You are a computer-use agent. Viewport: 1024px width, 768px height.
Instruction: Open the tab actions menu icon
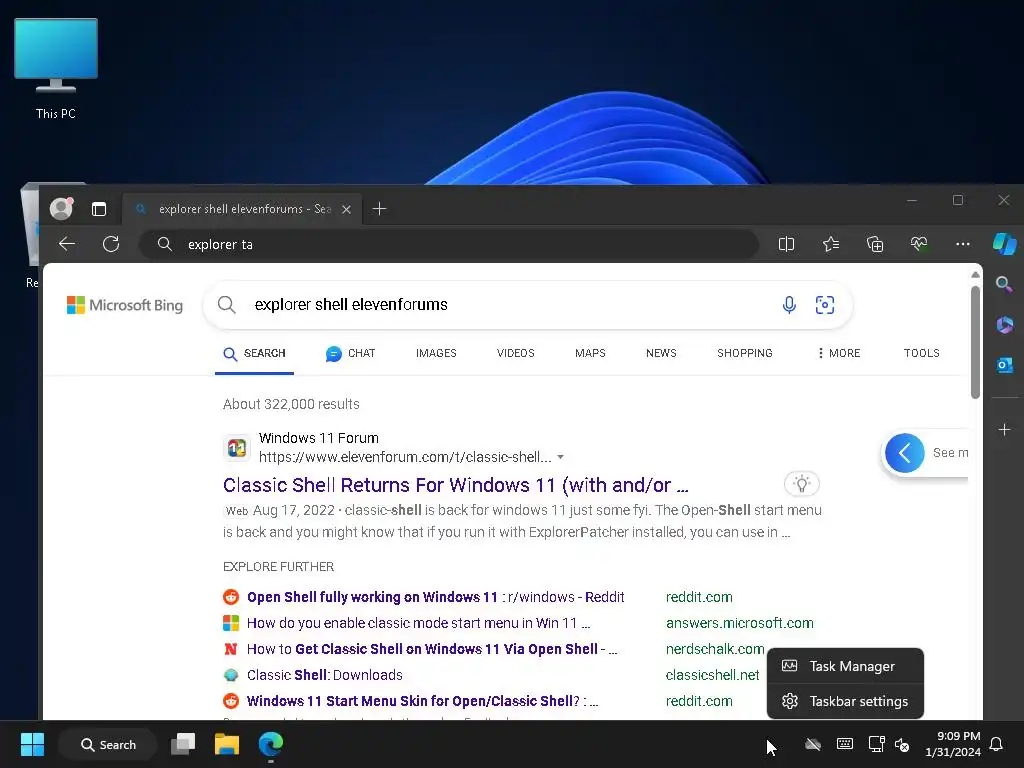99,209
